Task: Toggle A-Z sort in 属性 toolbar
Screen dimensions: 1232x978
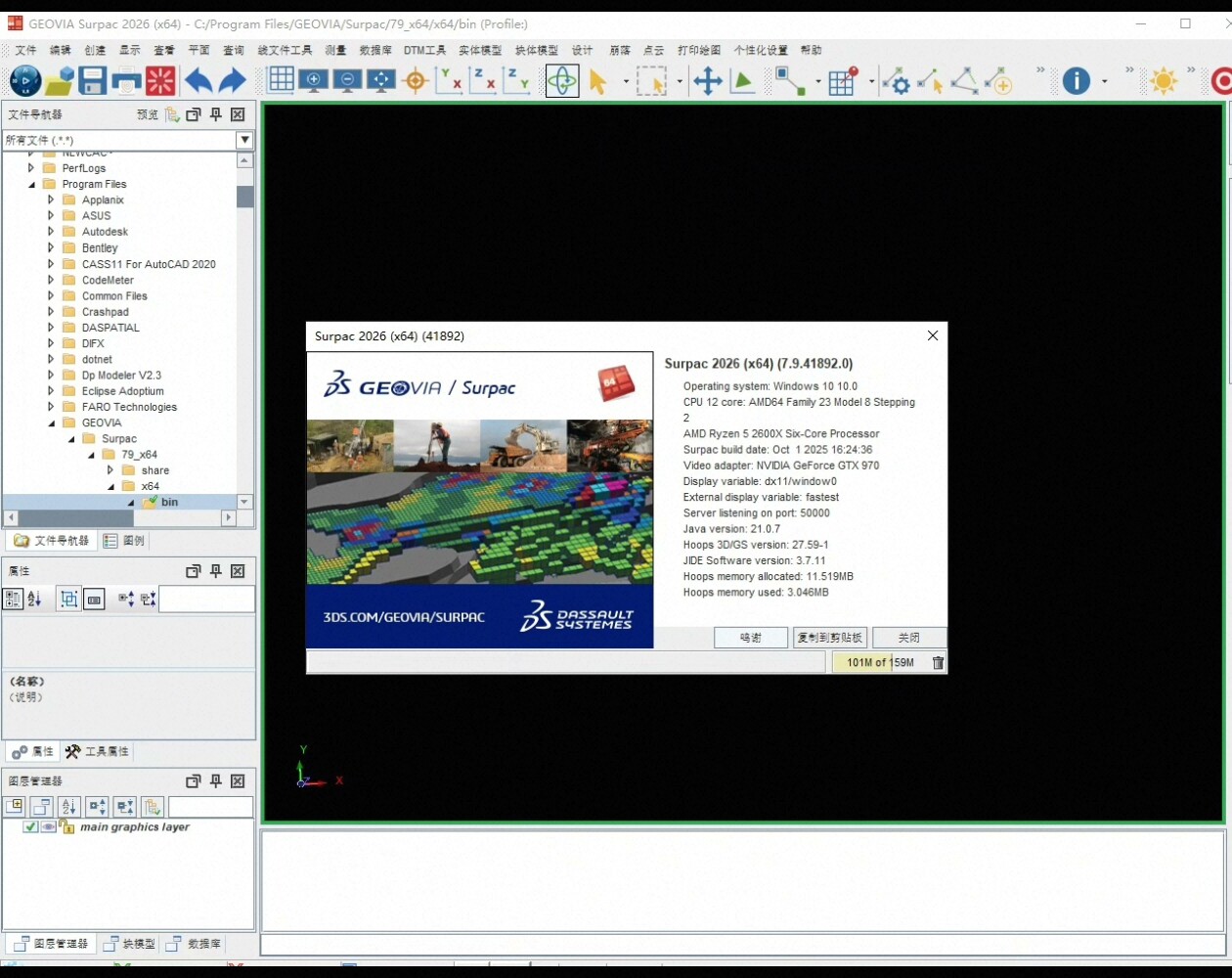Action: pyautogui.click(x=34, y=600)
